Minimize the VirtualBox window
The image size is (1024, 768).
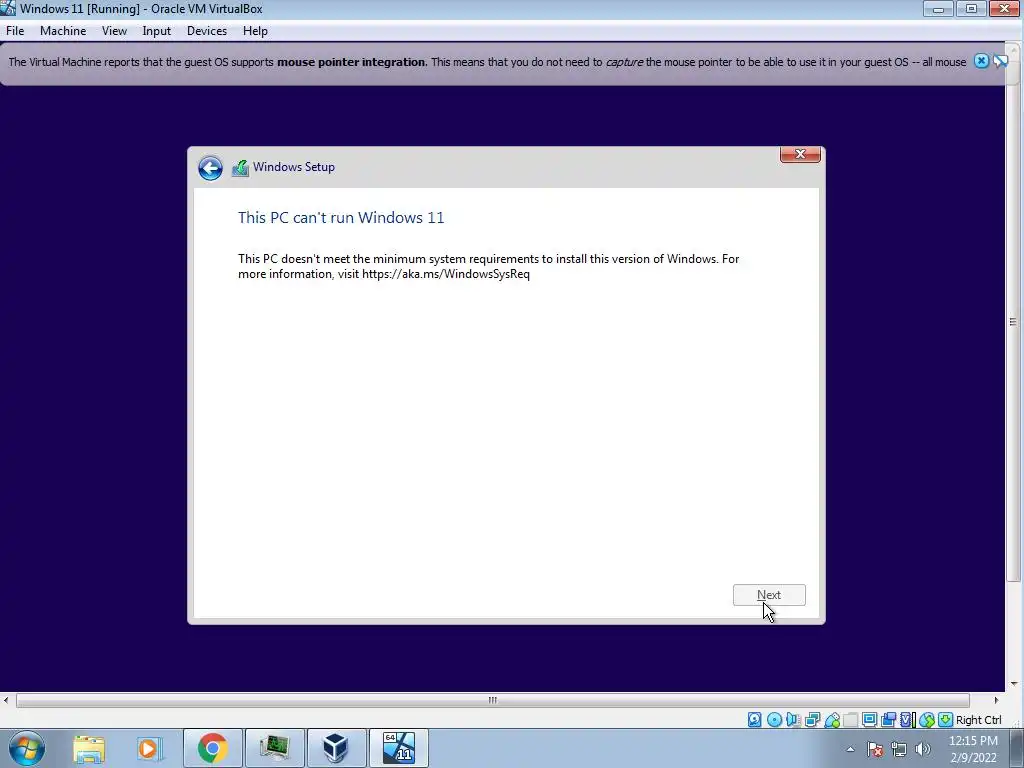(938, 8)
